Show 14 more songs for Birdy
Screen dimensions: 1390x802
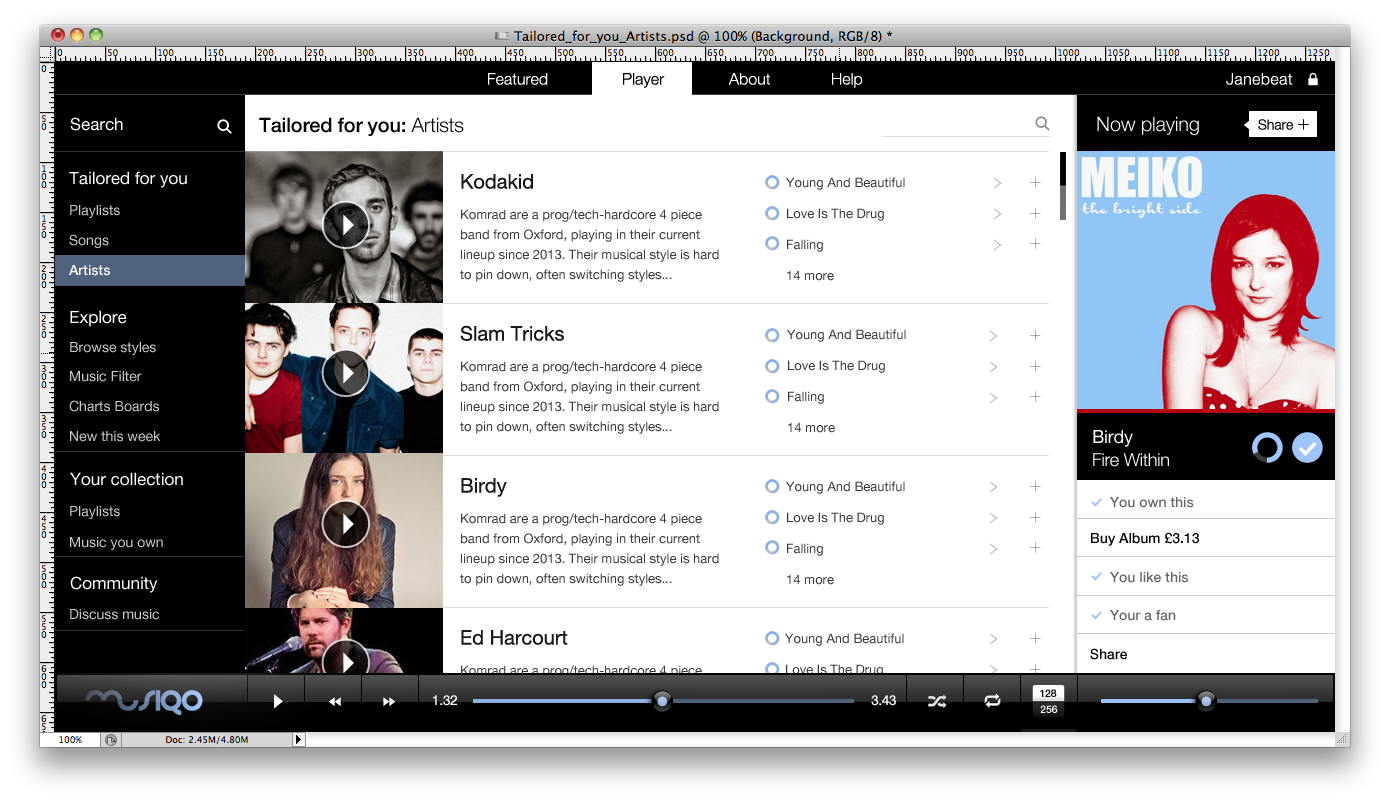click(810, 579)
